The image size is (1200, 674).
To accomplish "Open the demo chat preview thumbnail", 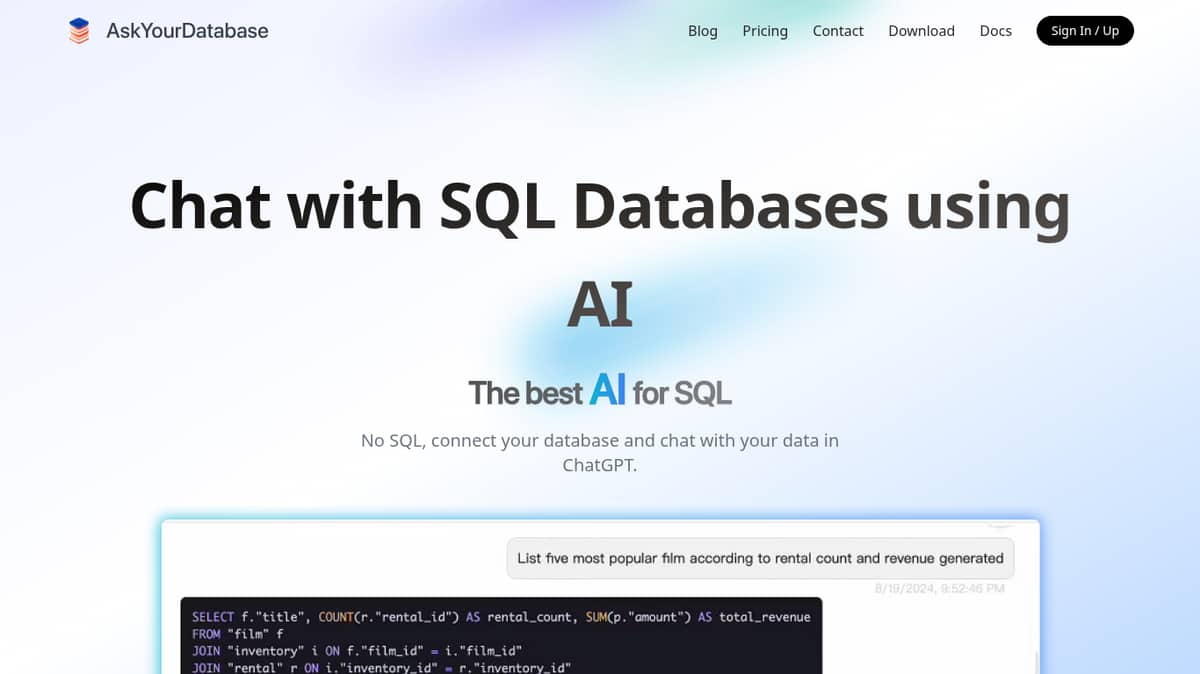I will (x=600, y=597).
